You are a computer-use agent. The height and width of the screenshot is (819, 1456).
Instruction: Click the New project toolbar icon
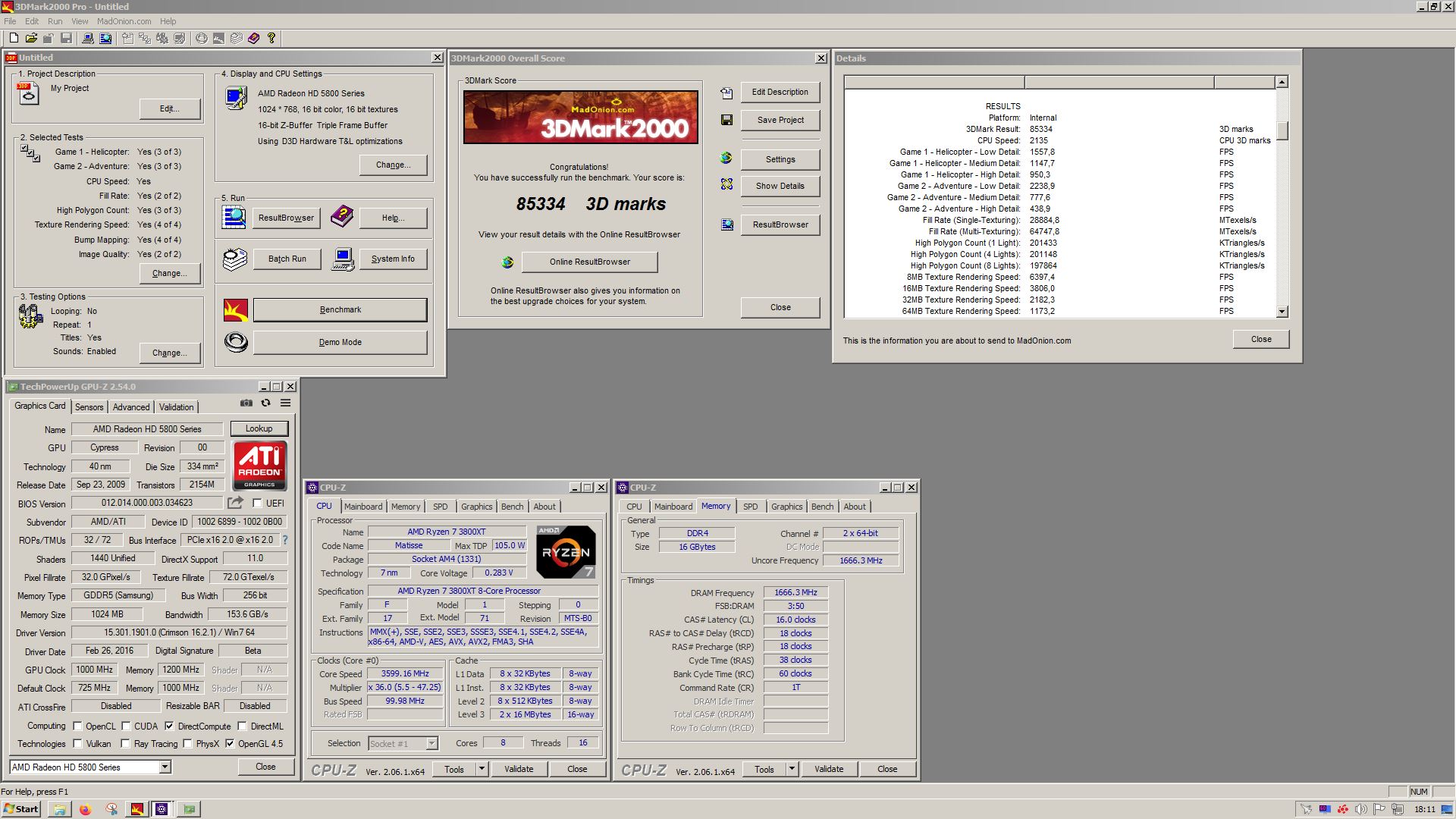(14, 38)
